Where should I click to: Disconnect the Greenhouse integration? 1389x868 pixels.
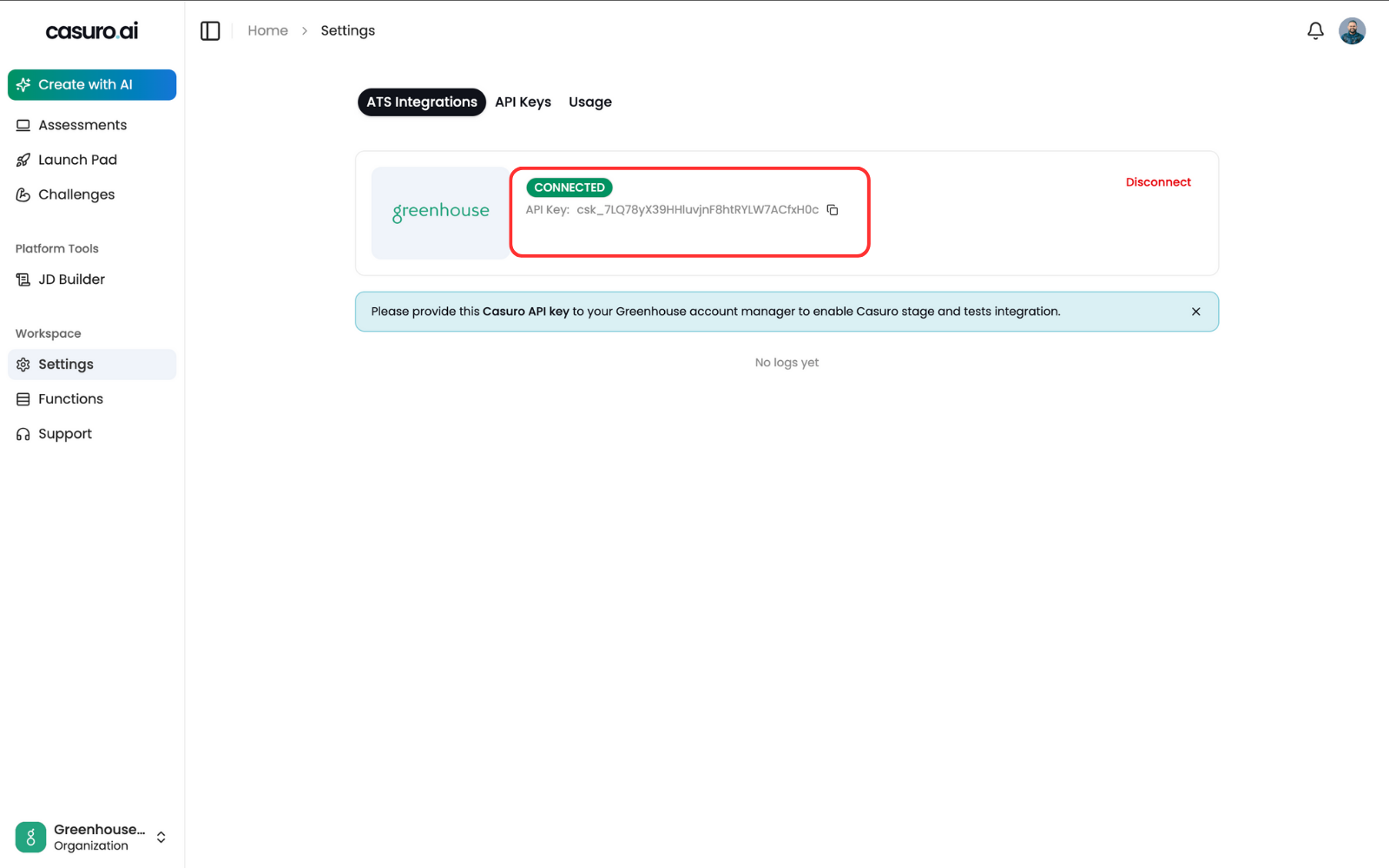tap(1158, 181)
